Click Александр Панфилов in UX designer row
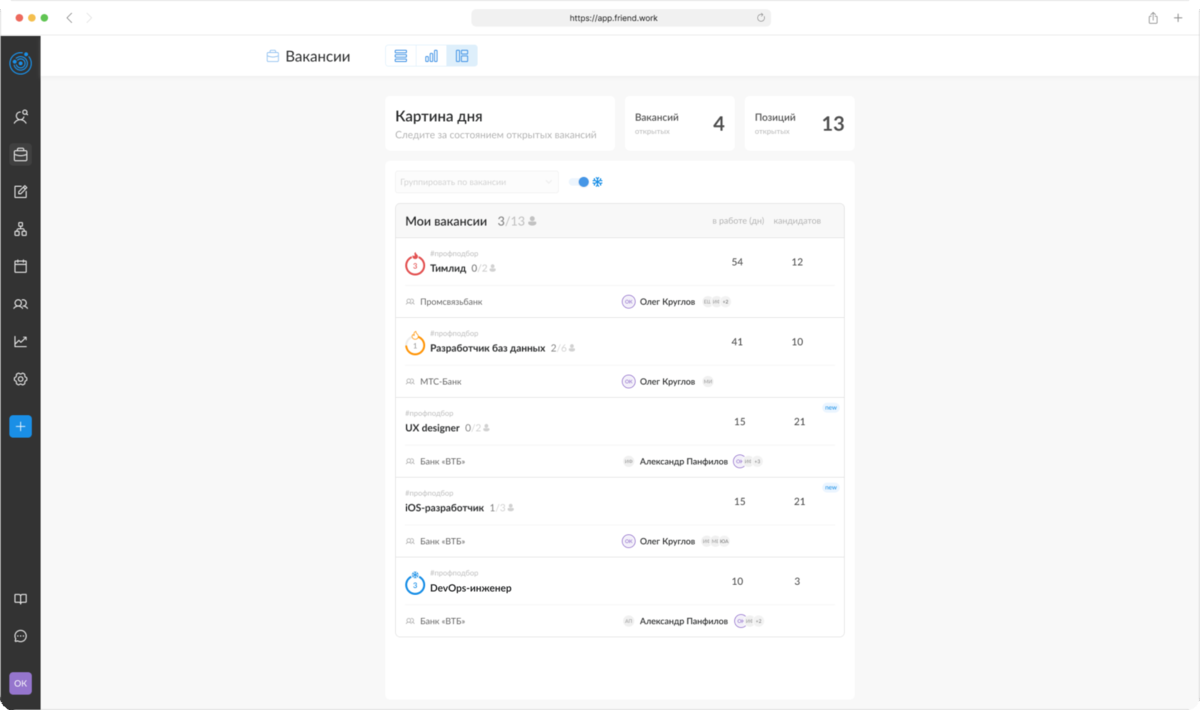 [684, 461]
